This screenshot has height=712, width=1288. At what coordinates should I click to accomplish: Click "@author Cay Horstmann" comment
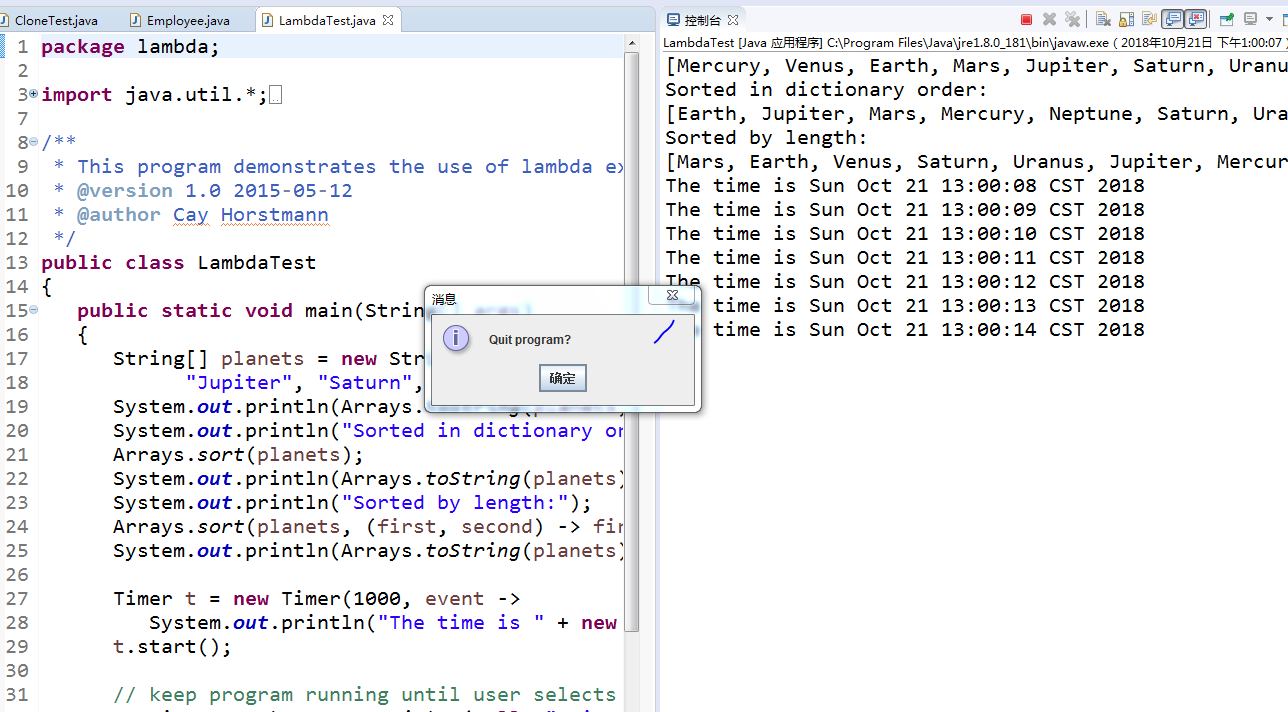pos(202,214)
